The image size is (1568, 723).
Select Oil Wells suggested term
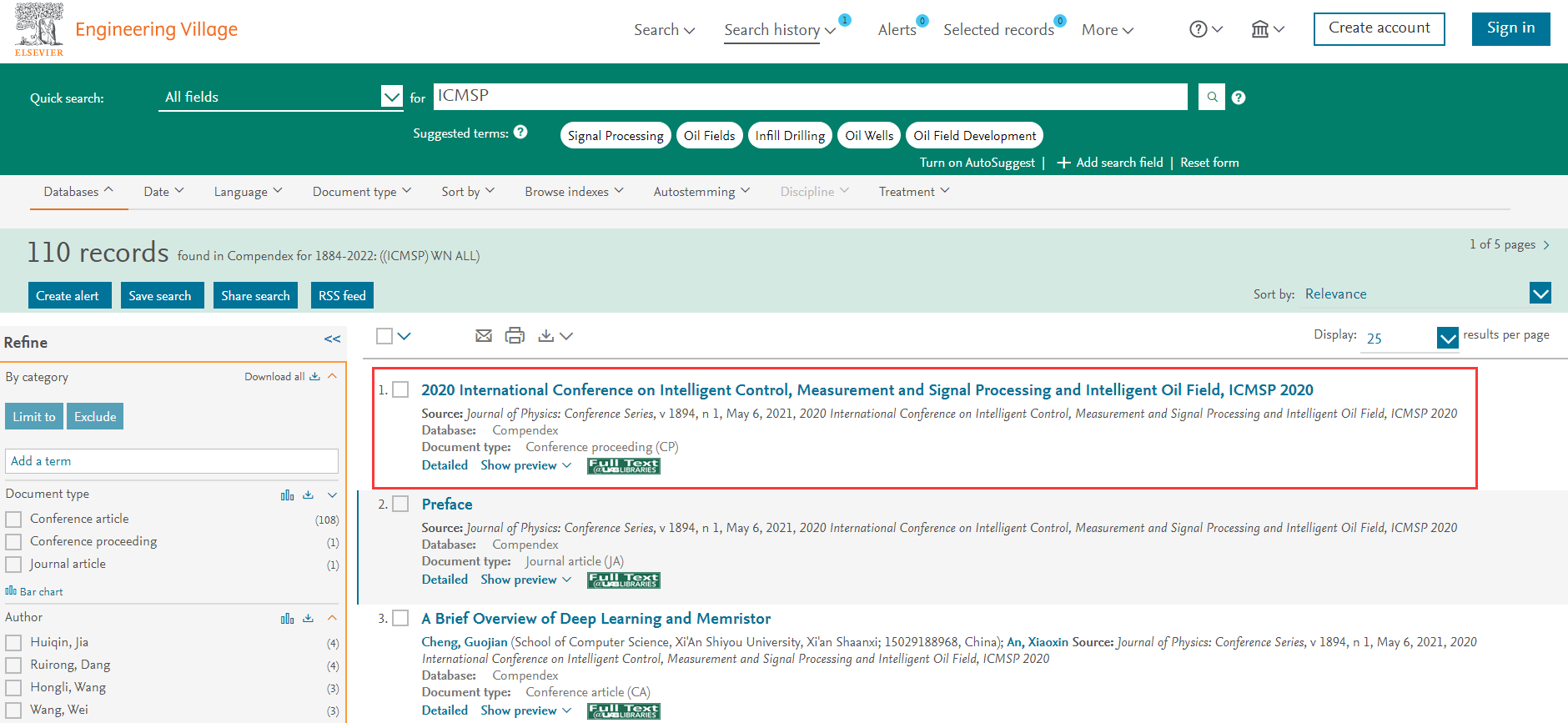pos(869,135)
